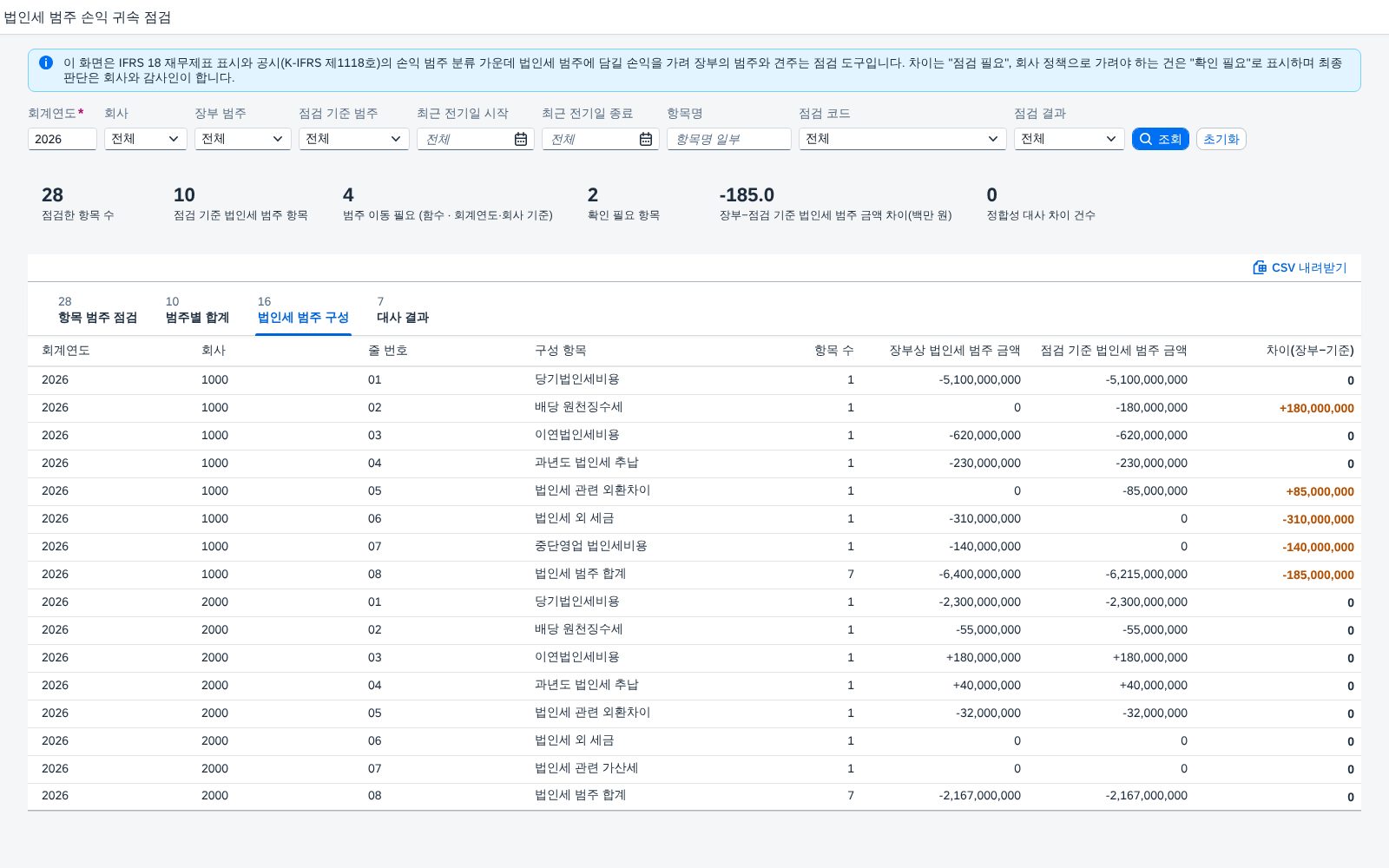Click the -2,300,000,000 장부상 amount for company 2000

tap(980, 602)
